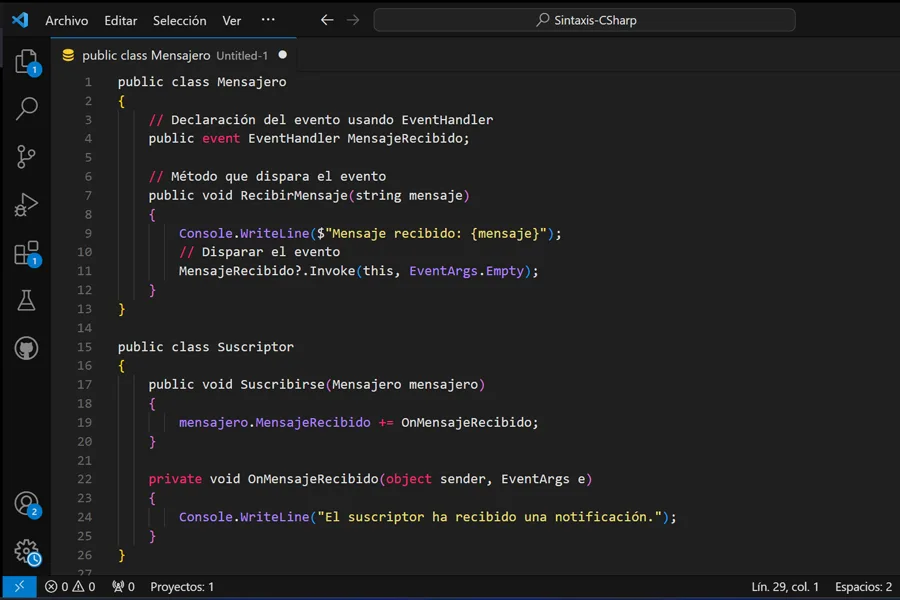Click 'Suscribirse' method name on line 17

point(282,384)
